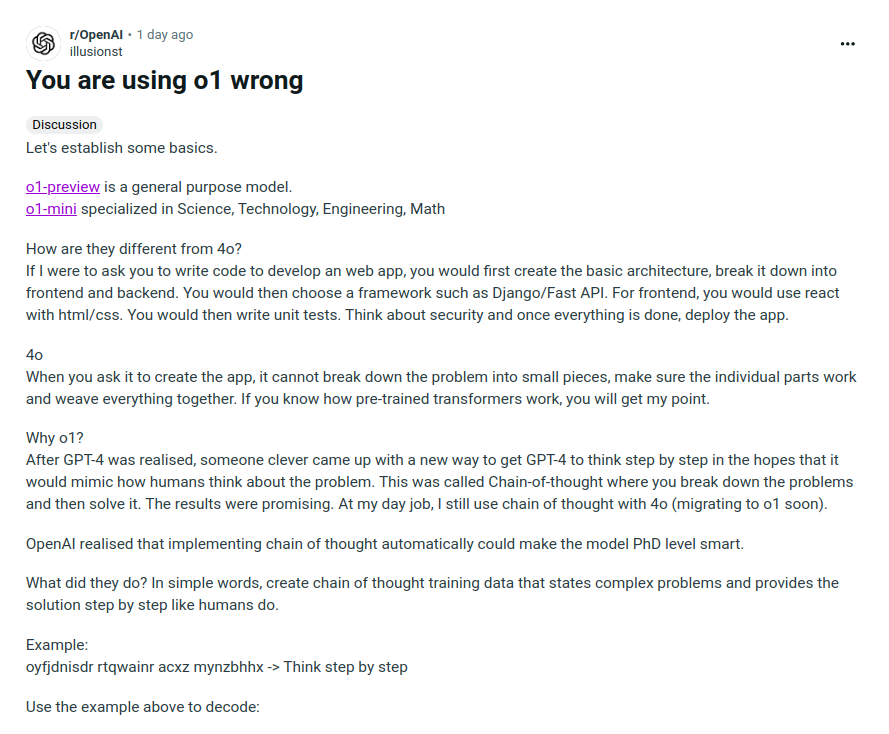The width and height of the screenshot is (889, 734).
Task: Open the post's three-dot overflow menu
Action: [x=848, y=44]
